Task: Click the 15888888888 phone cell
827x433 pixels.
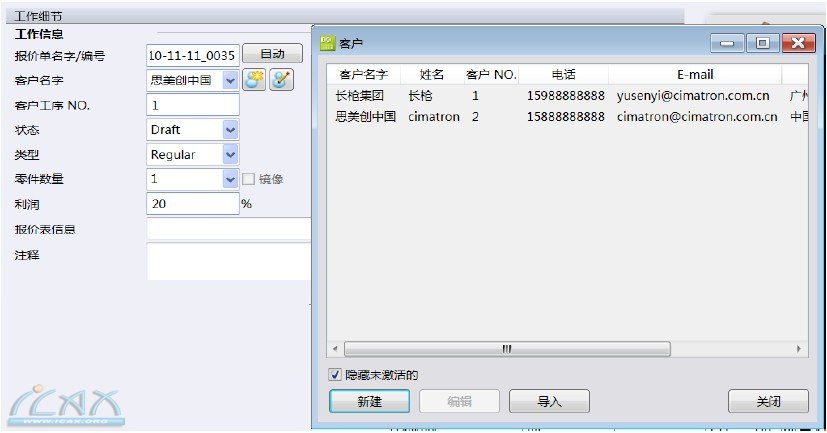Action: pos(565,117)
